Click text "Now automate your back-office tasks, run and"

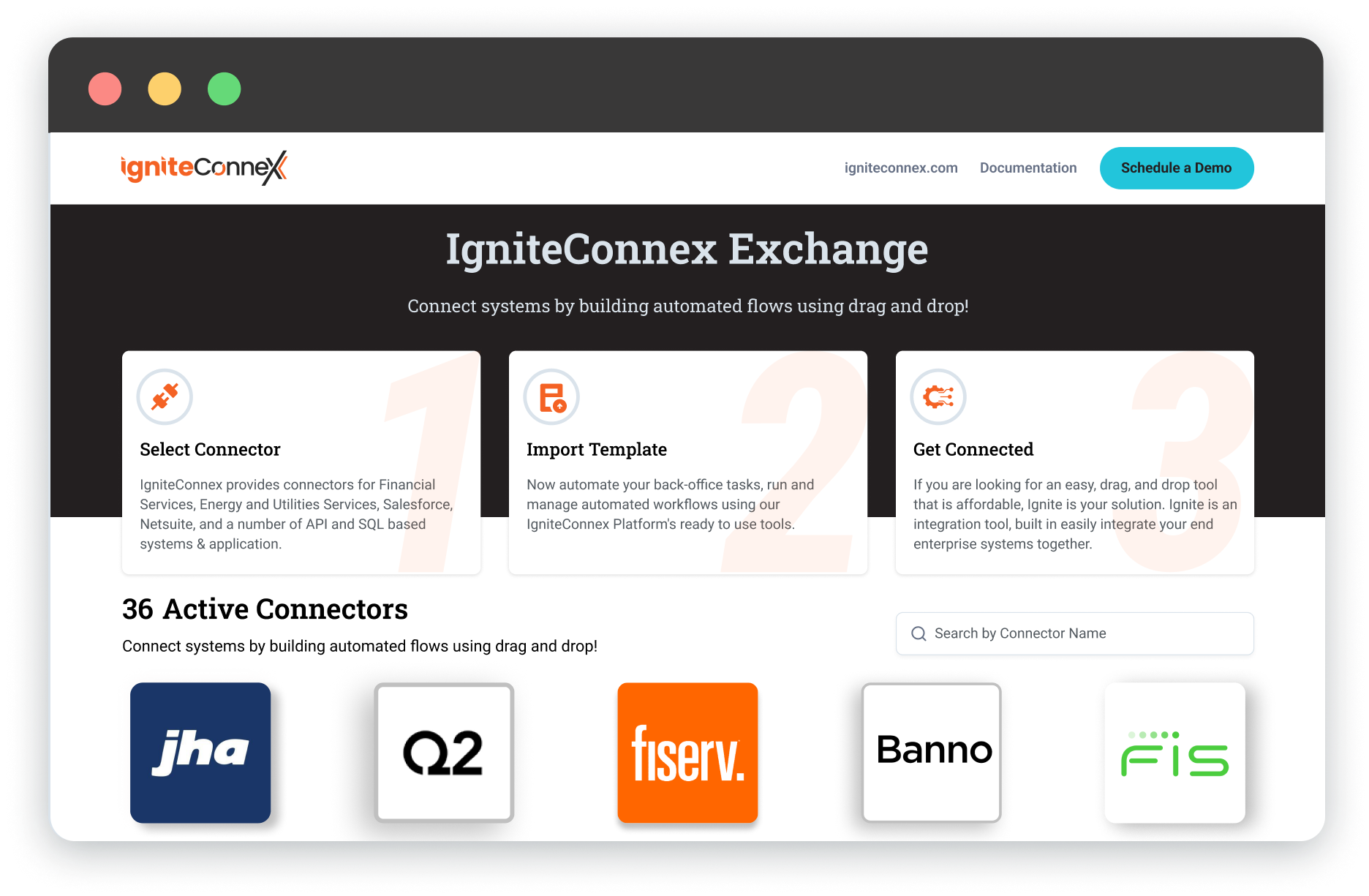coord(670,485)
